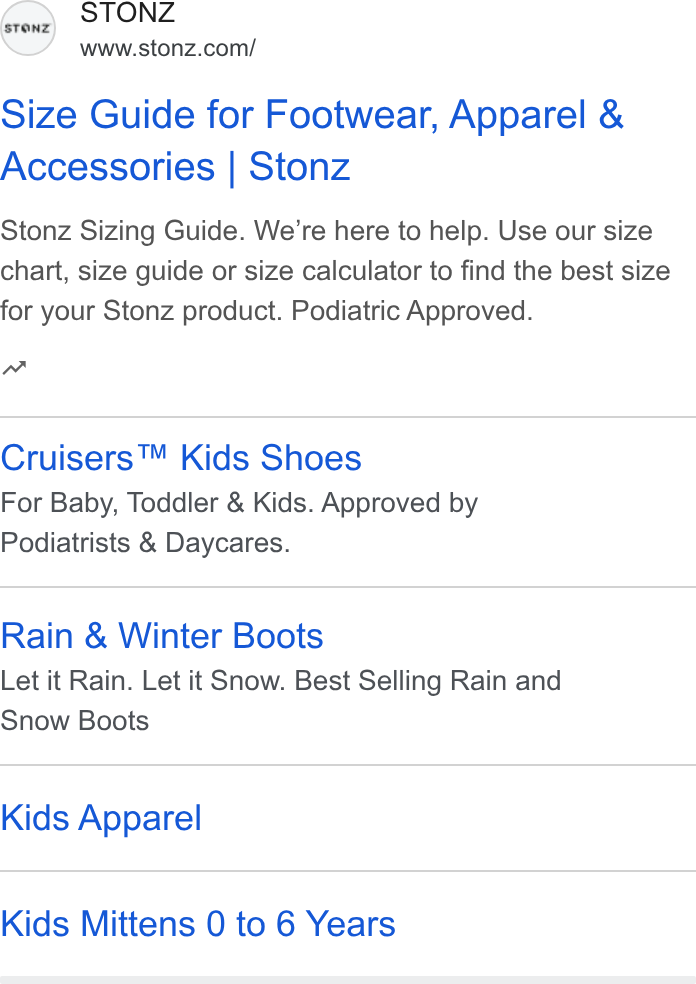Click the word 'Years' in the mittens link
Viewport: 696px width, 984px height.
click(x=350, y=924)
